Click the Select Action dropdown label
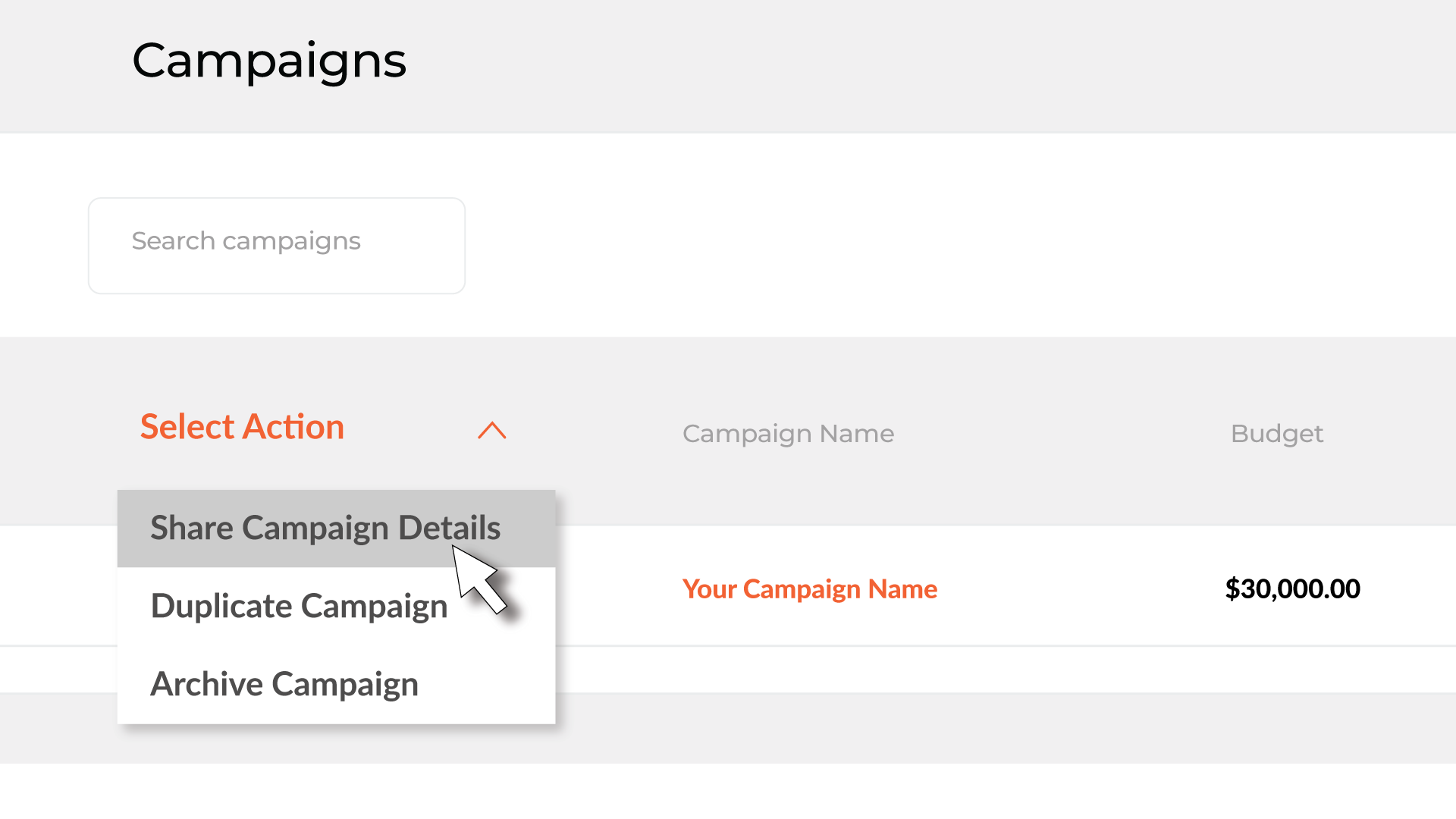1456x819 pixels. 242,427
